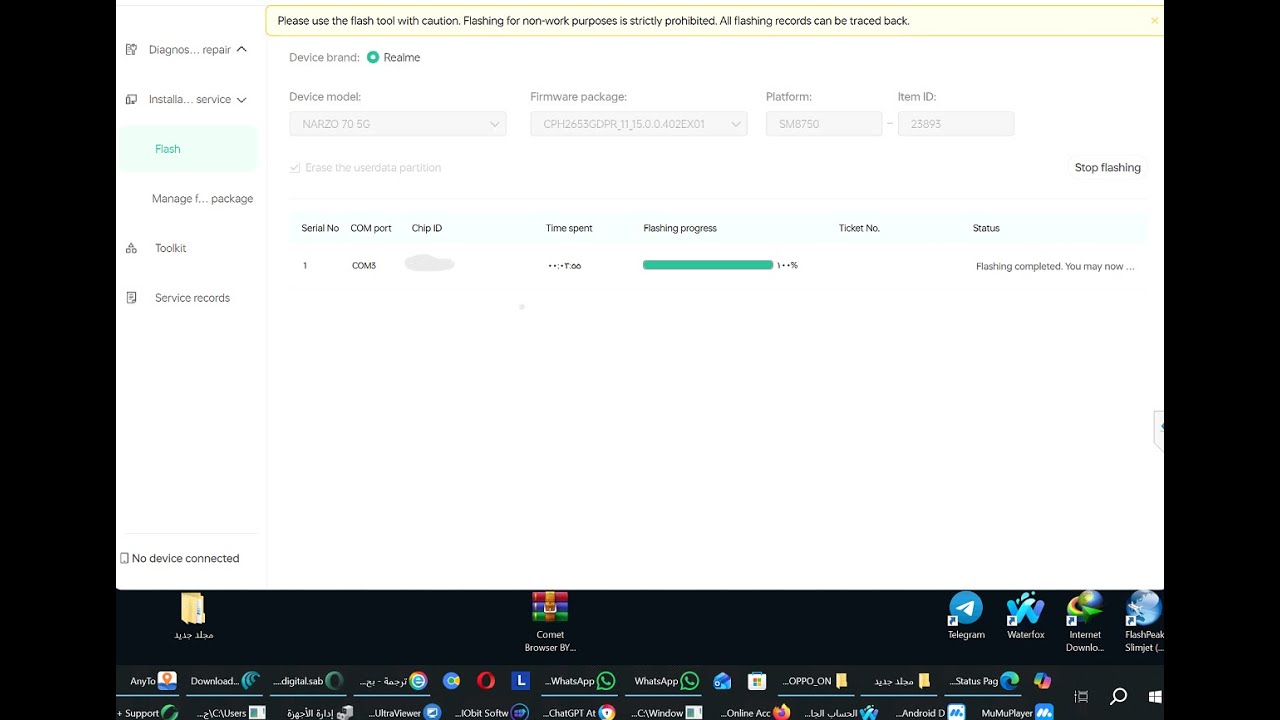This screenshot has width=1280, height=720.
Task: Switch to إدارة الأجهزة Device Manager in taskbar
Action: click(318, 713)
